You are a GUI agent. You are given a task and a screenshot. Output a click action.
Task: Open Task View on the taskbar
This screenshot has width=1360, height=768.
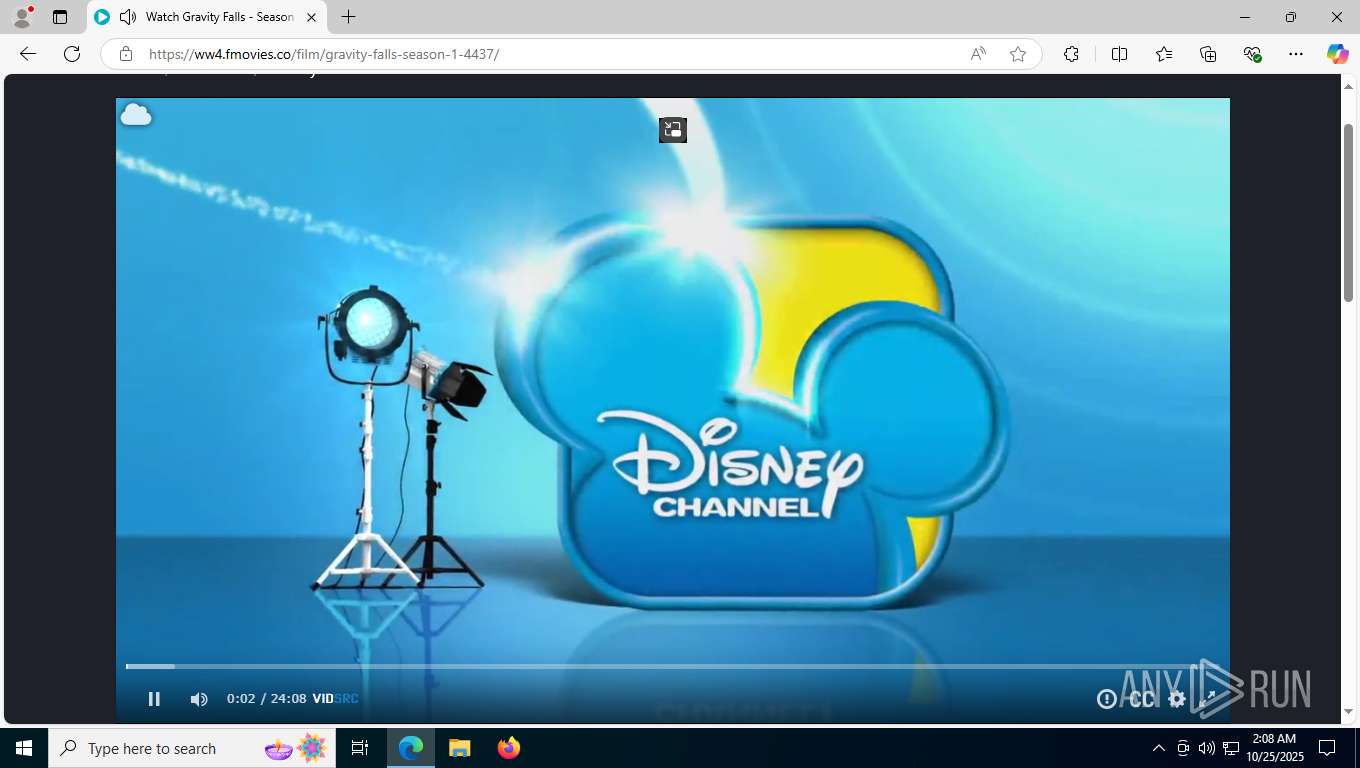pos(360,748)
